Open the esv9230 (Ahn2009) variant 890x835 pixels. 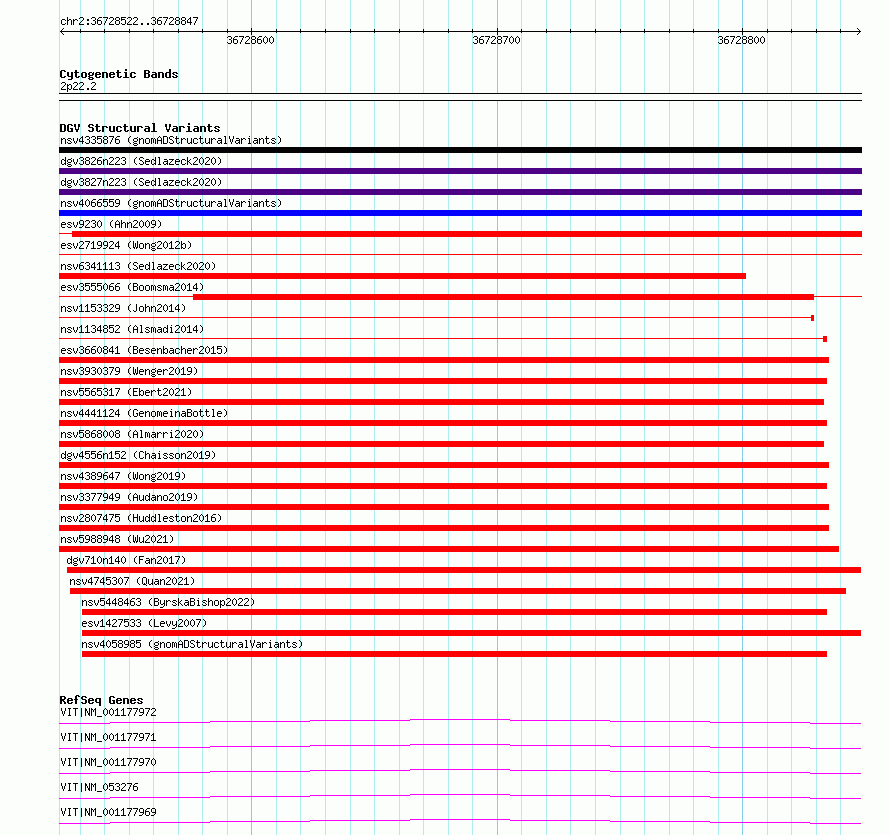point(111,224)
